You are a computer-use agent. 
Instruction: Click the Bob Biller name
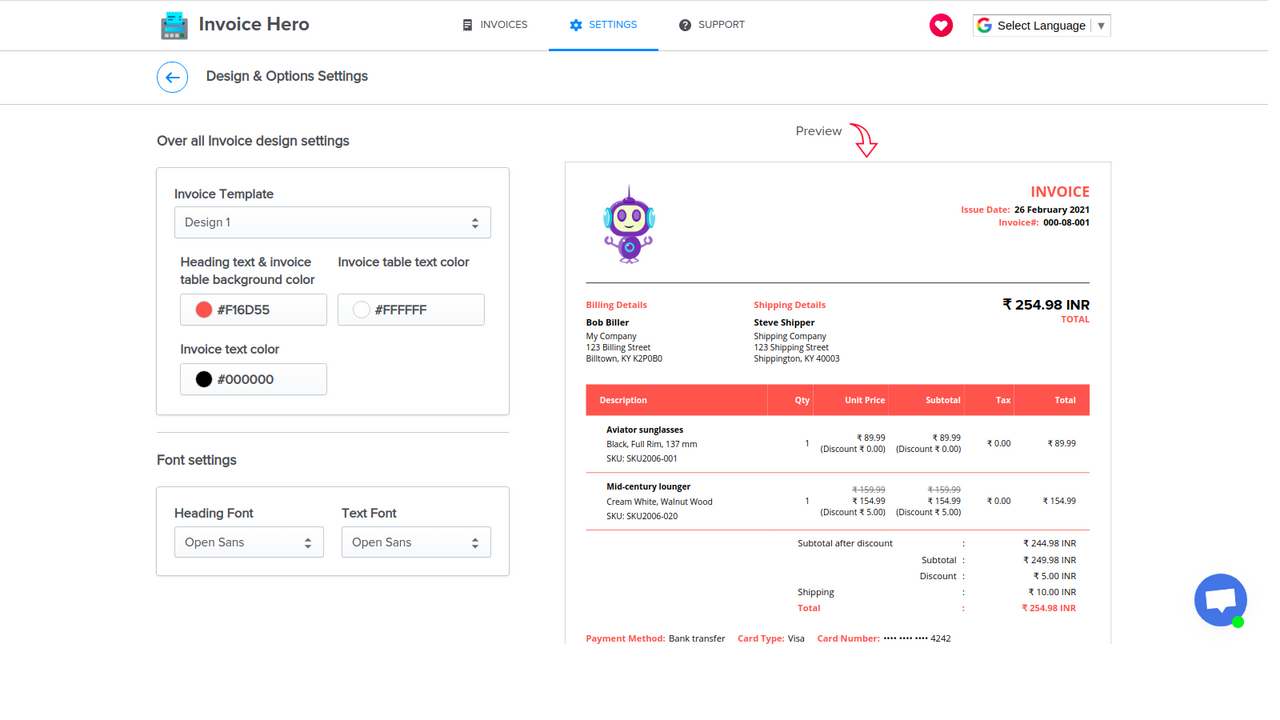tap(607, 323)
